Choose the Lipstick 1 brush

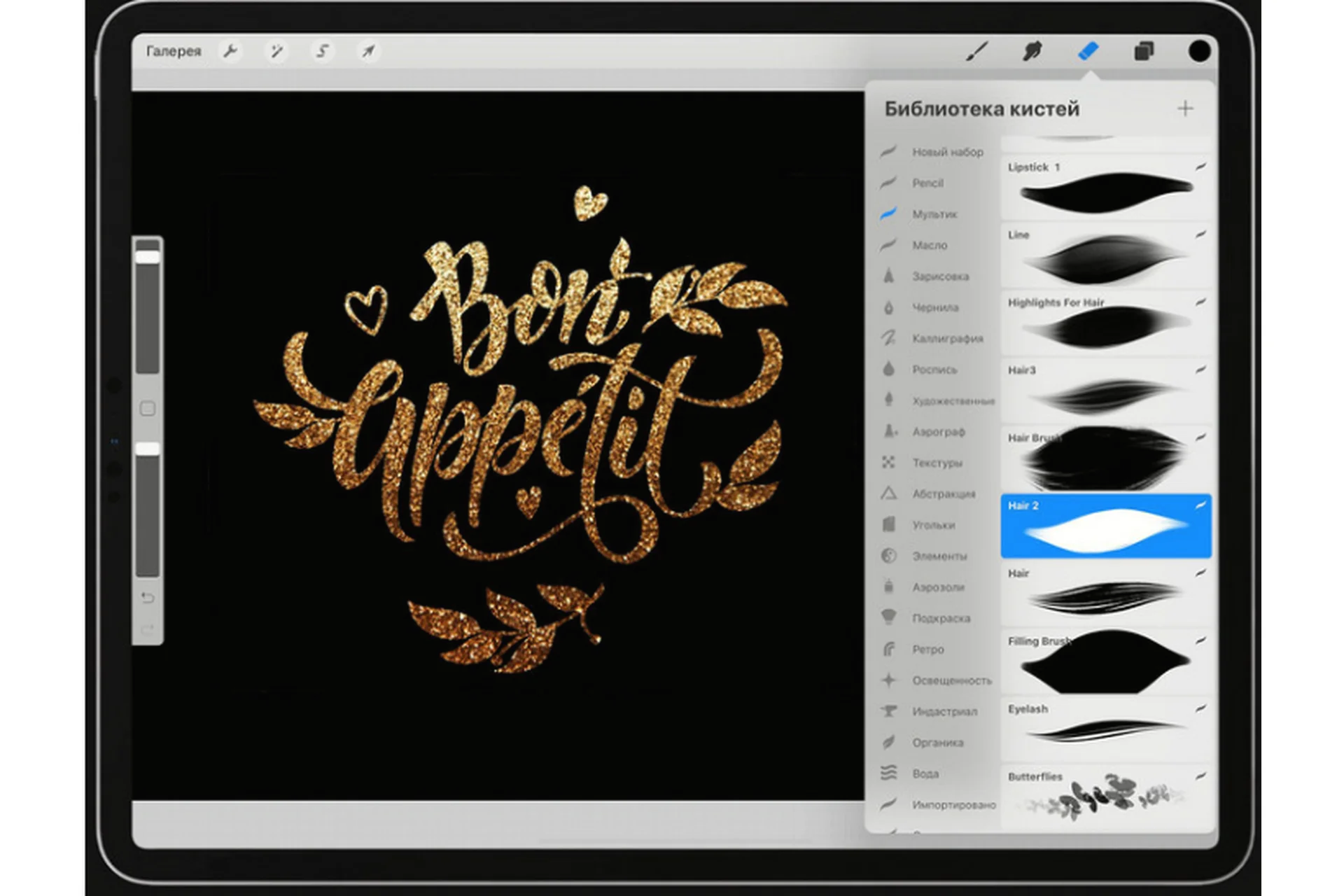(1106, 188)
